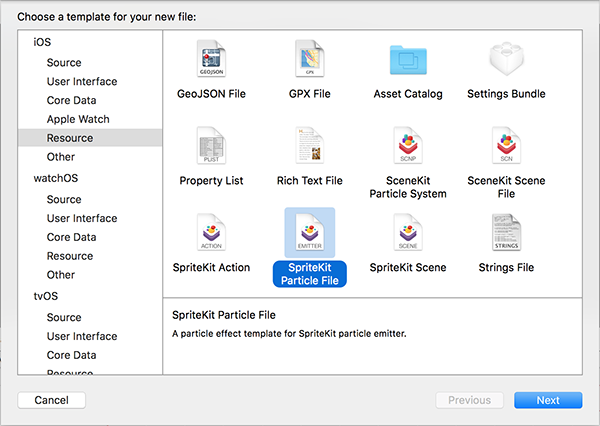Click the 'SpriteKit Scene' label

tap(408, 268)
